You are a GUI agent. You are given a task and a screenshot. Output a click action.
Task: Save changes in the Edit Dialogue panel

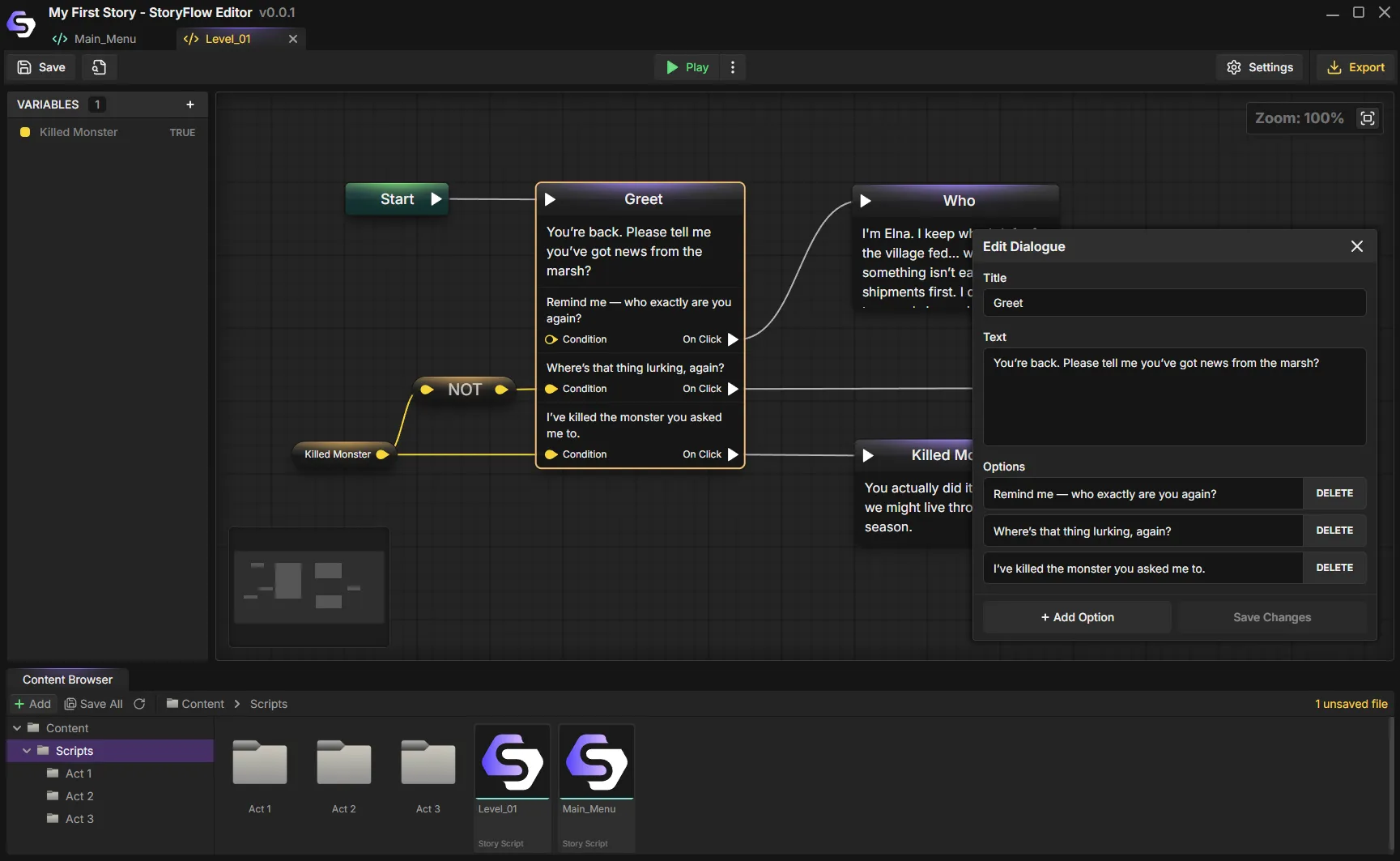tap(1271, 616)
